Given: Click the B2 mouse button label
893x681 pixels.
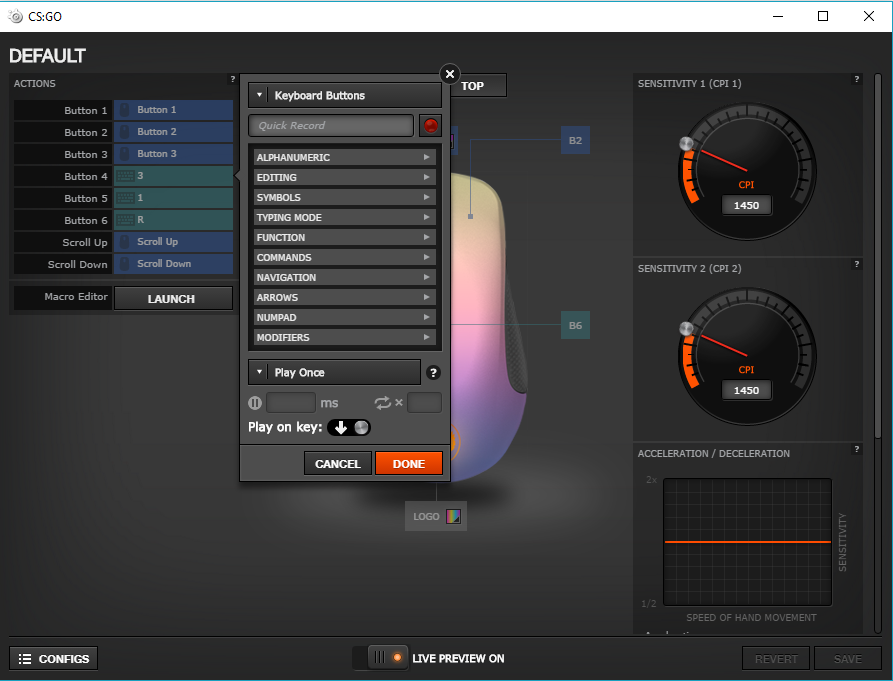Looking at the screenshot, I should (x=575, y=141).
